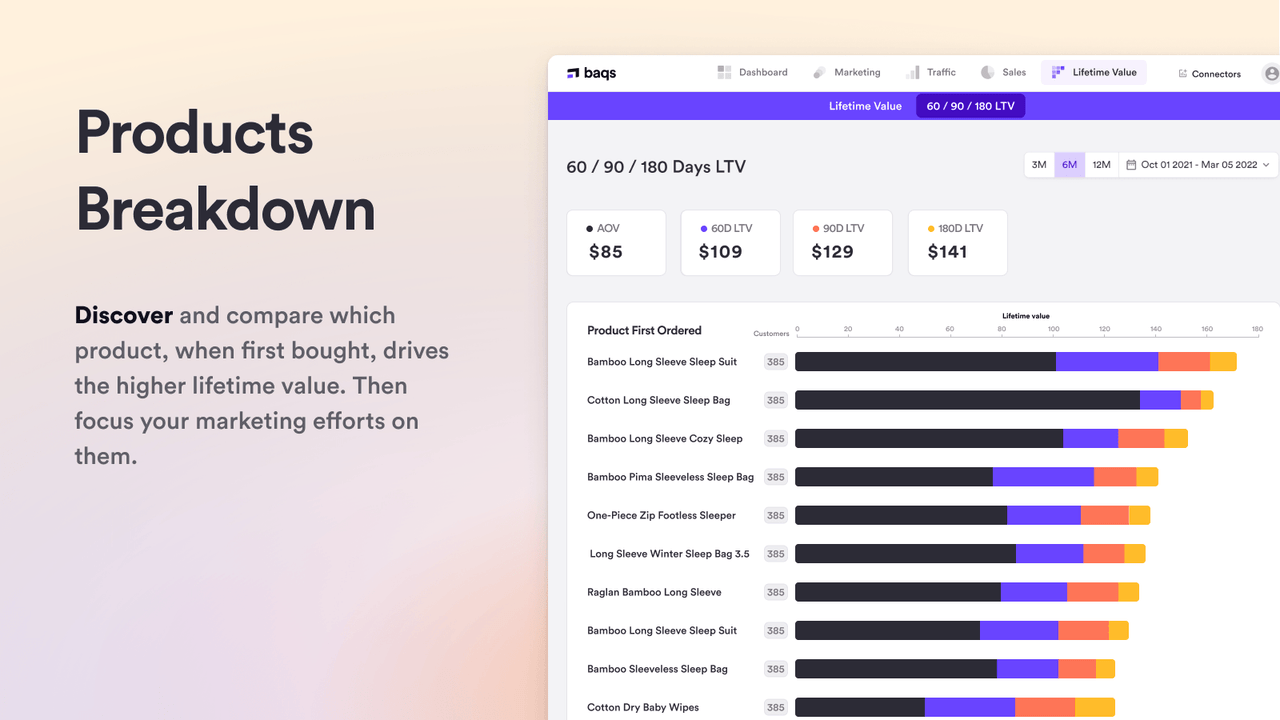This screenshot has height=720, width=1280.
Task: Click the 90D LTV $129 card
Action: coord(843,242)
